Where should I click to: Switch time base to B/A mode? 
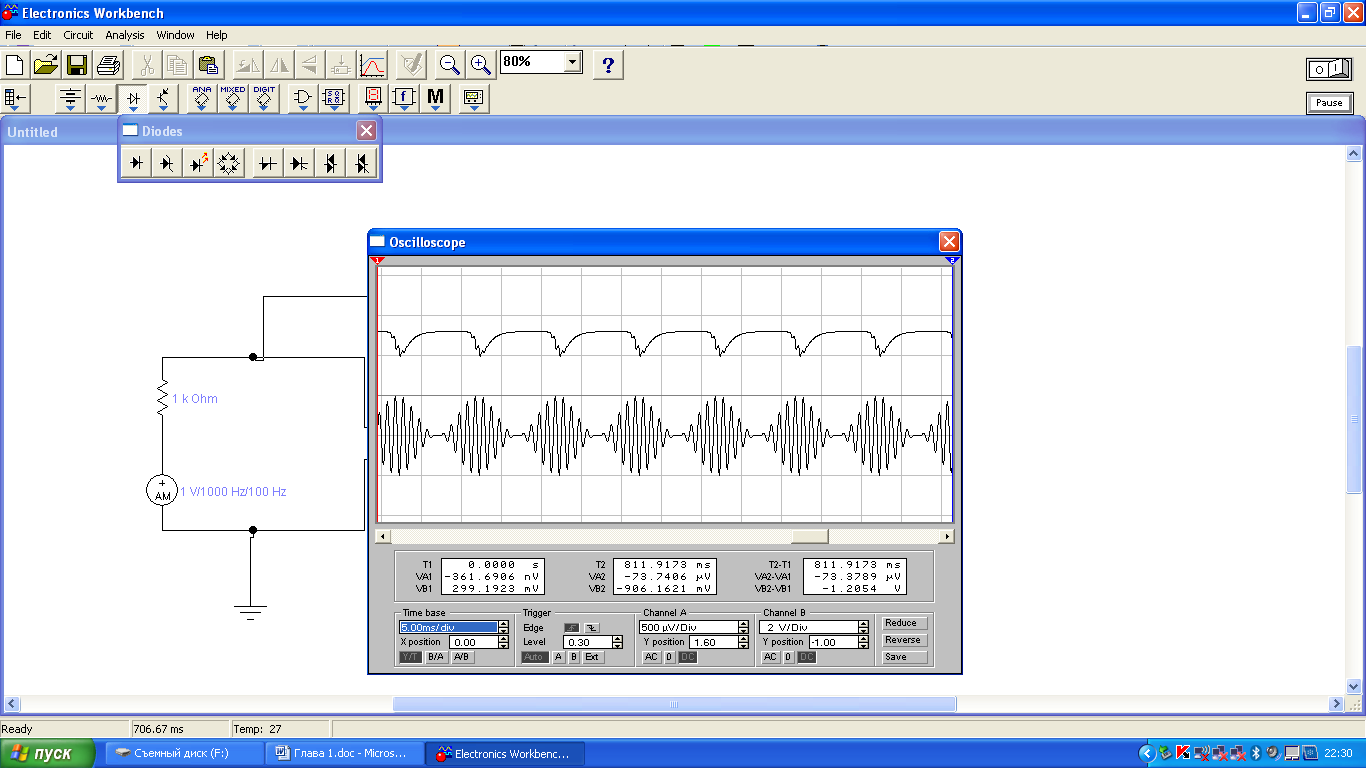coord(437,657)
